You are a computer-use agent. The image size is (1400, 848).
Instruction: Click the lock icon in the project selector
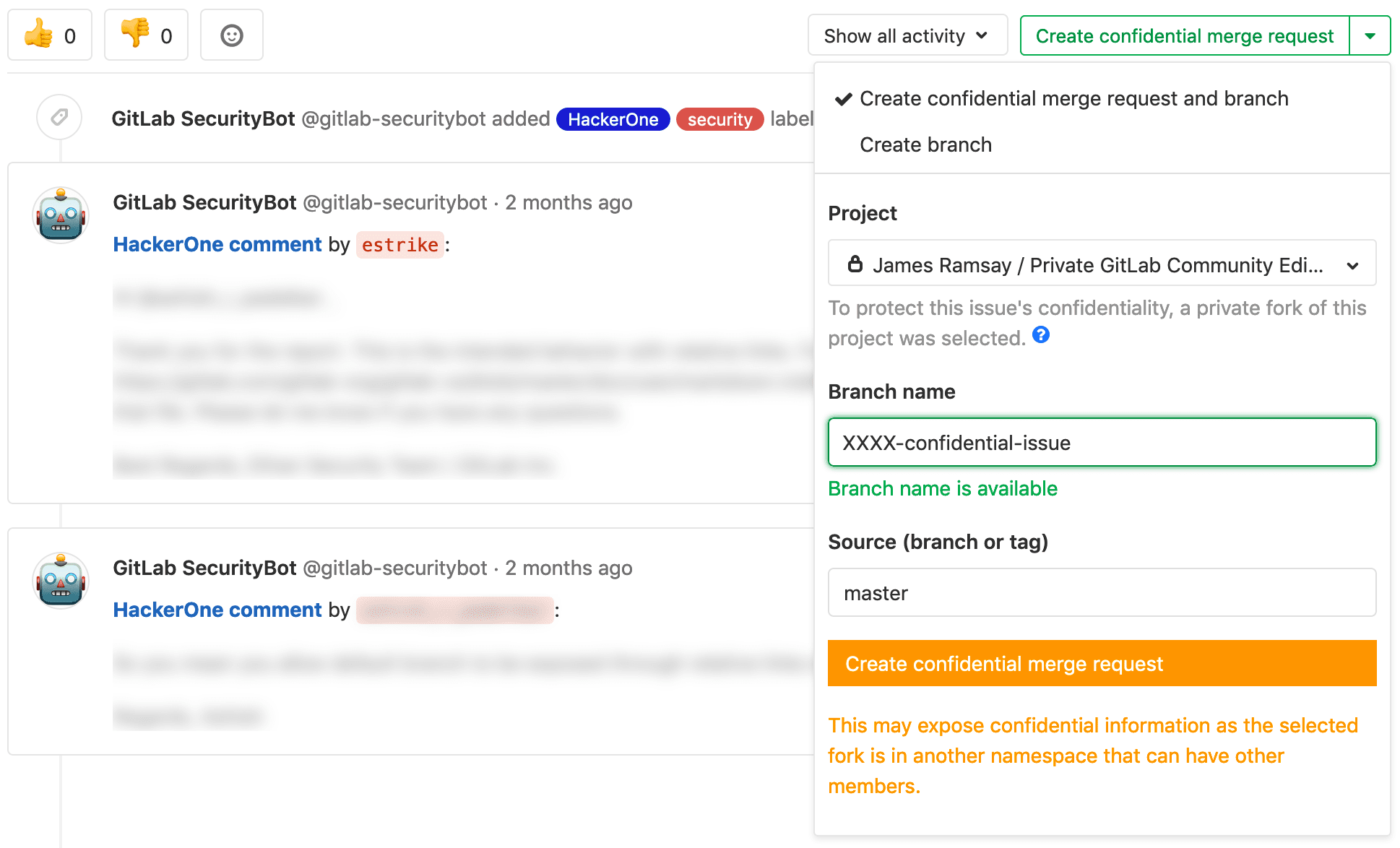pos(857,264)
